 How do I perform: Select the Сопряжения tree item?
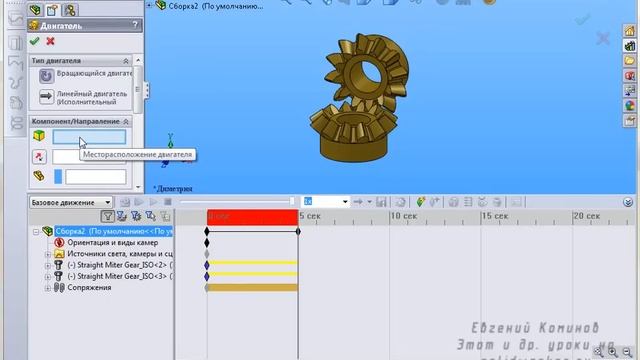pyautogui.click(x=89, y=287)
